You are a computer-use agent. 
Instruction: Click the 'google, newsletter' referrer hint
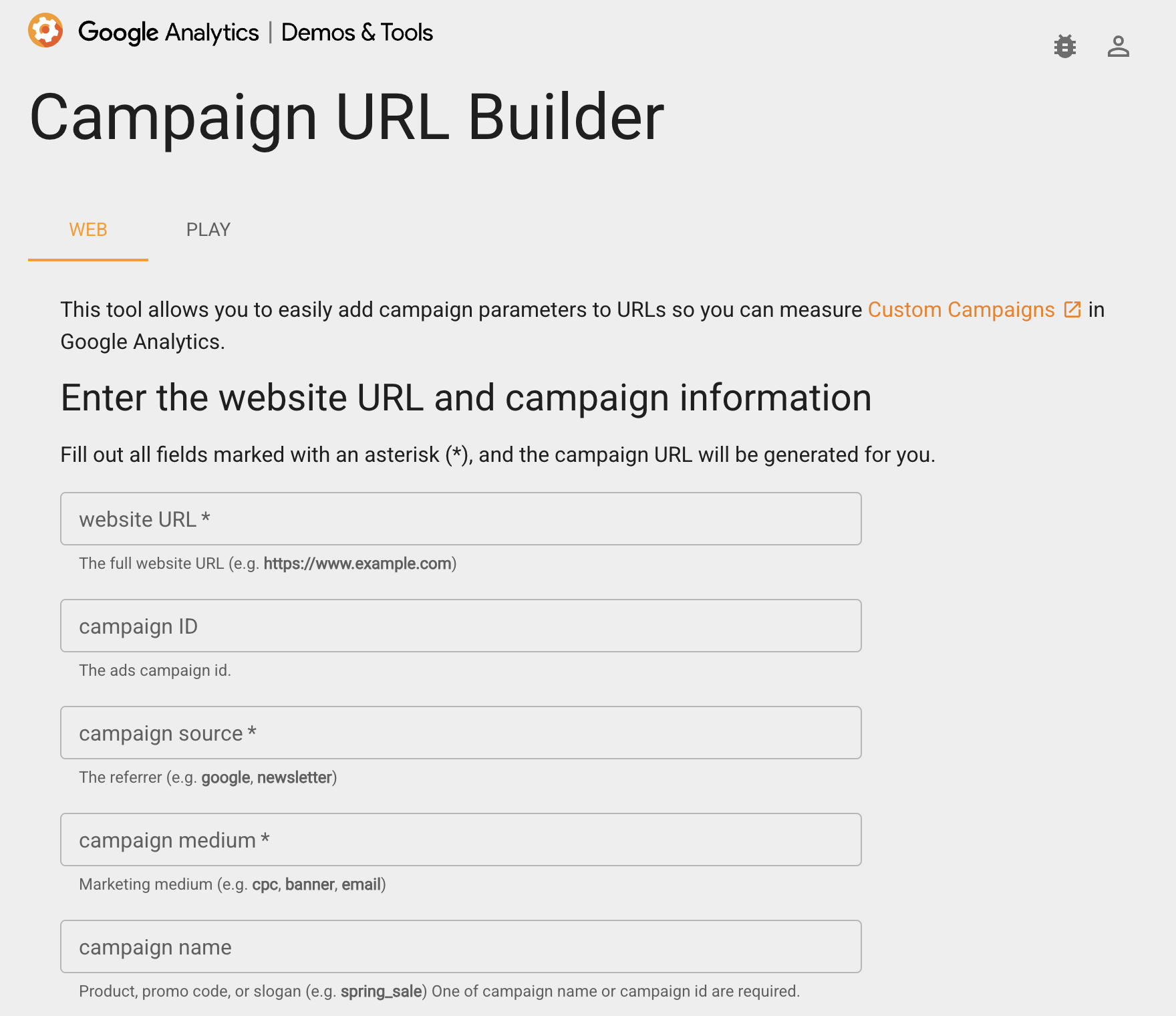(267, 777)
